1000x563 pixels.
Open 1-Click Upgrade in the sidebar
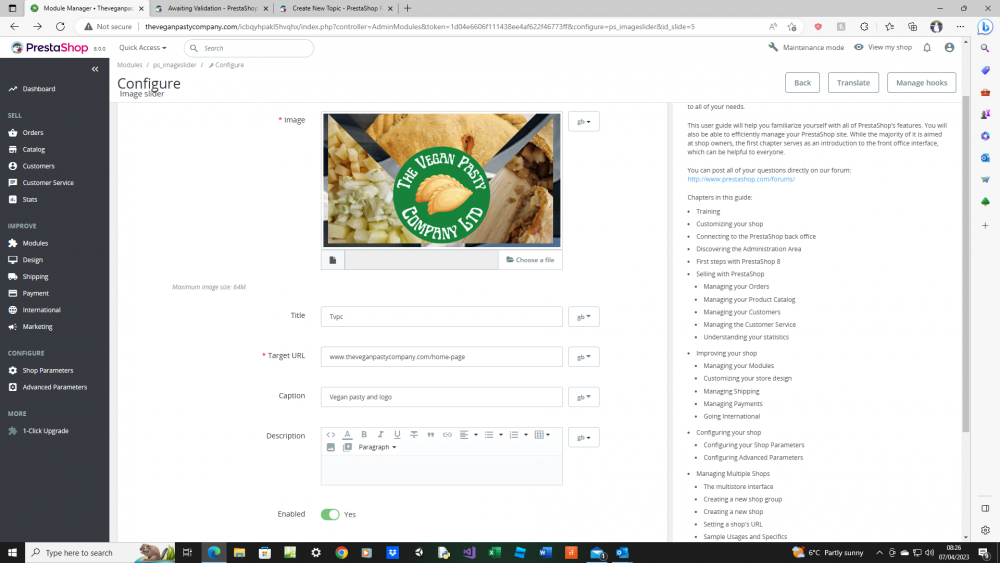[45, 431]
